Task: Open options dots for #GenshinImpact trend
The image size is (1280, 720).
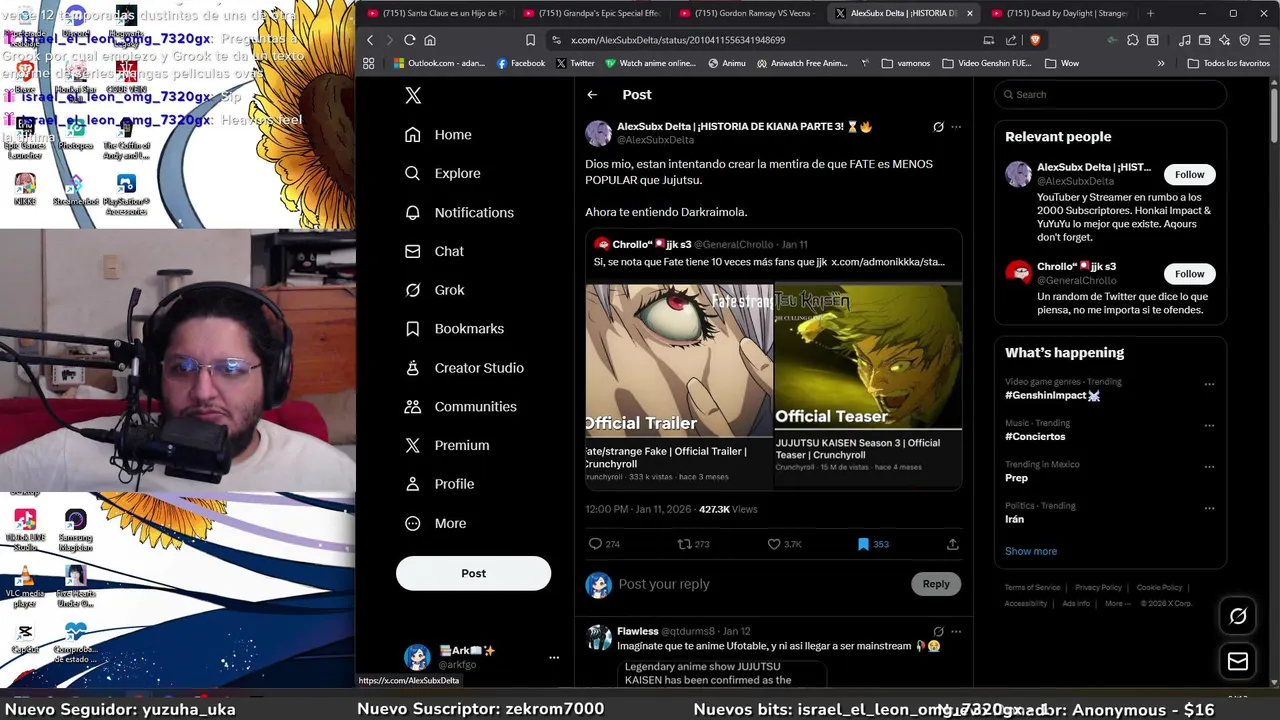Action: 1209,384
